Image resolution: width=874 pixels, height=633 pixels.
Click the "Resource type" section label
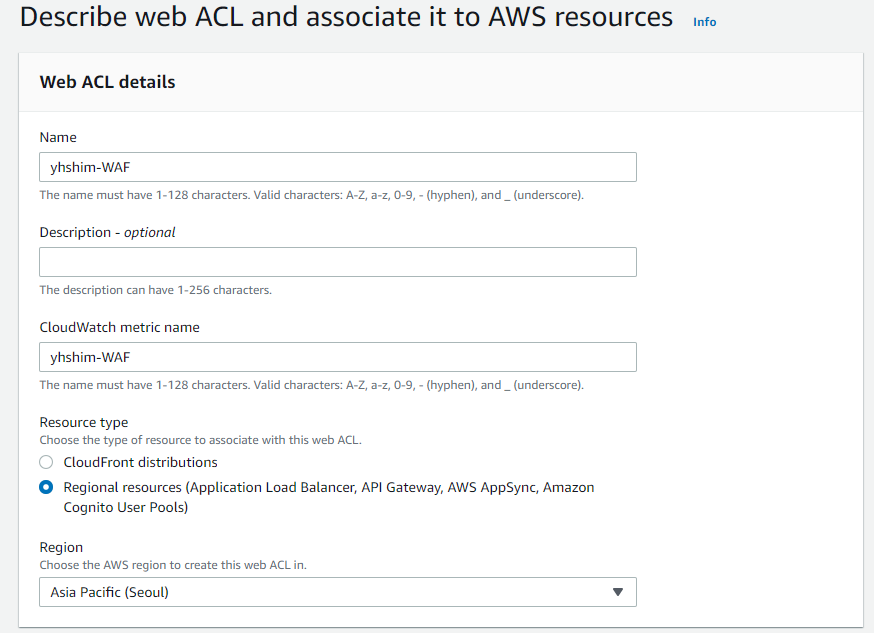coord(84,422)
